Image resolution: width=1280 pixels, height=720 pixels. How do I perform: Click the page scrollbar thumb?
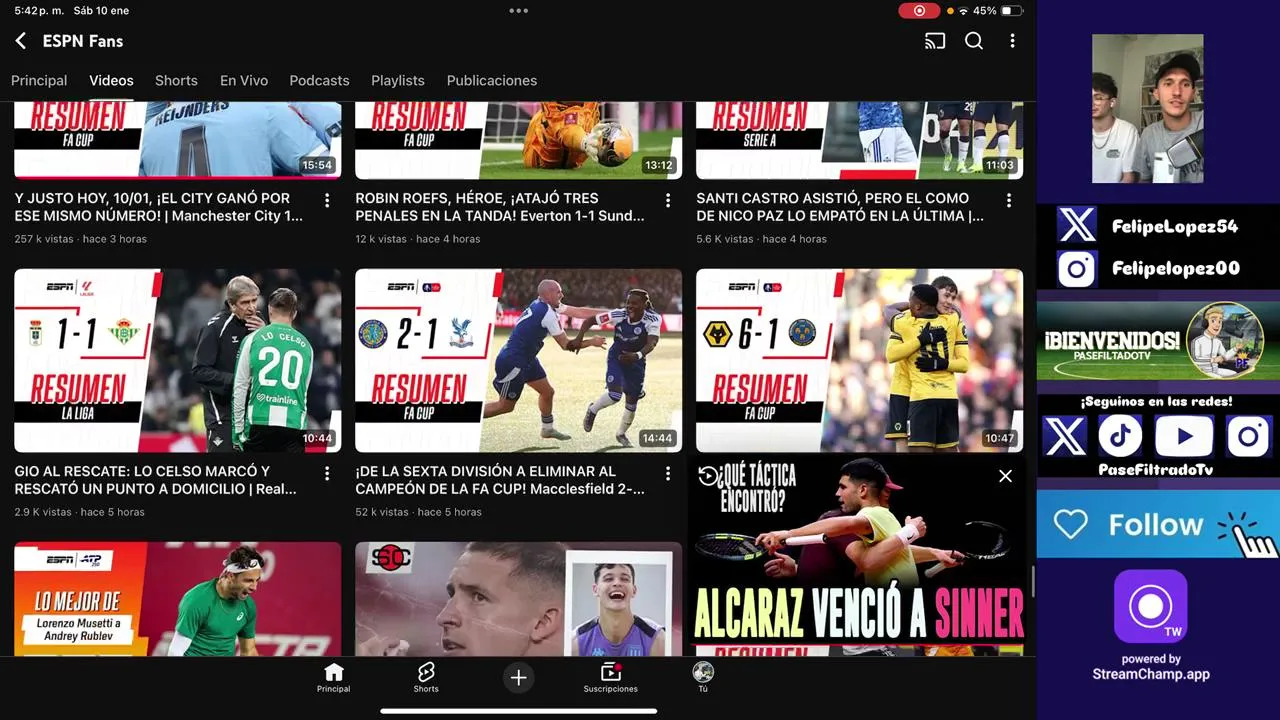[1032, 581]
